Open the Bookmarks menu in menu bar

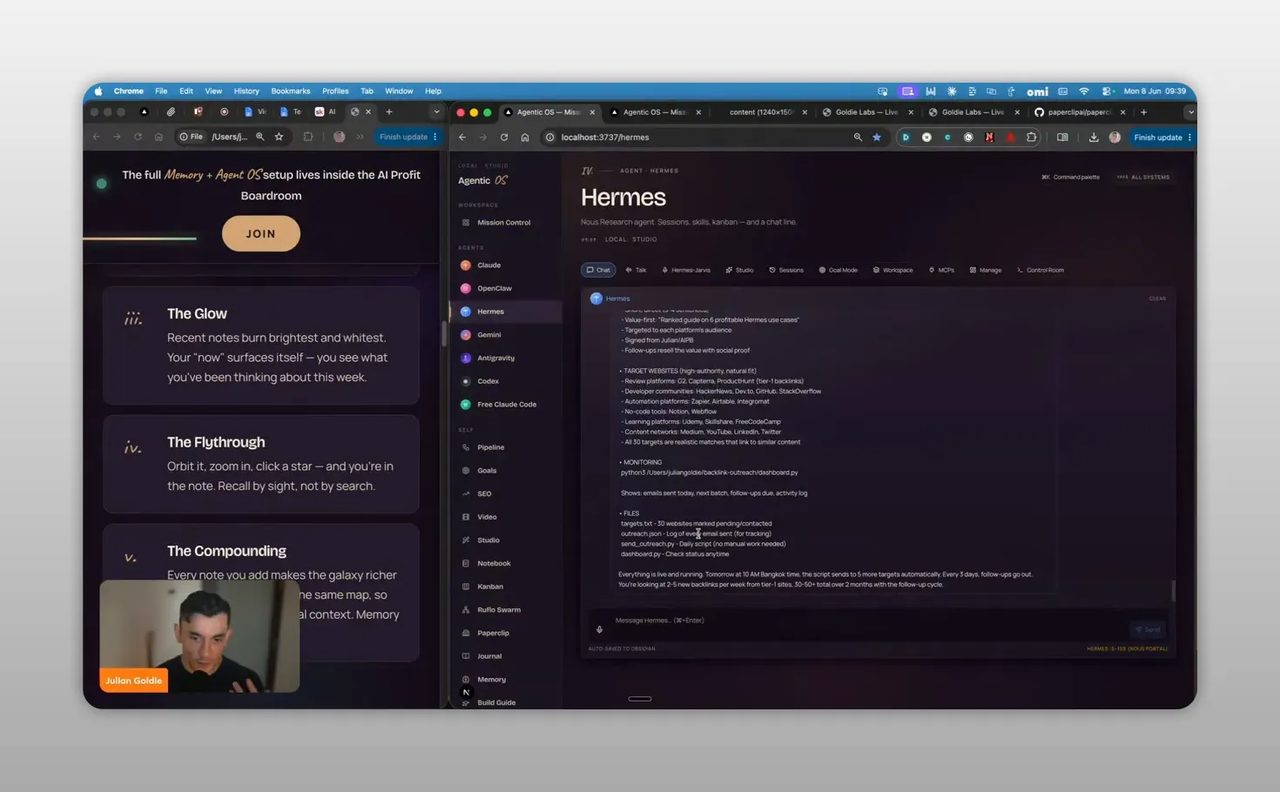pyautogui.click(x=290, y=91)
